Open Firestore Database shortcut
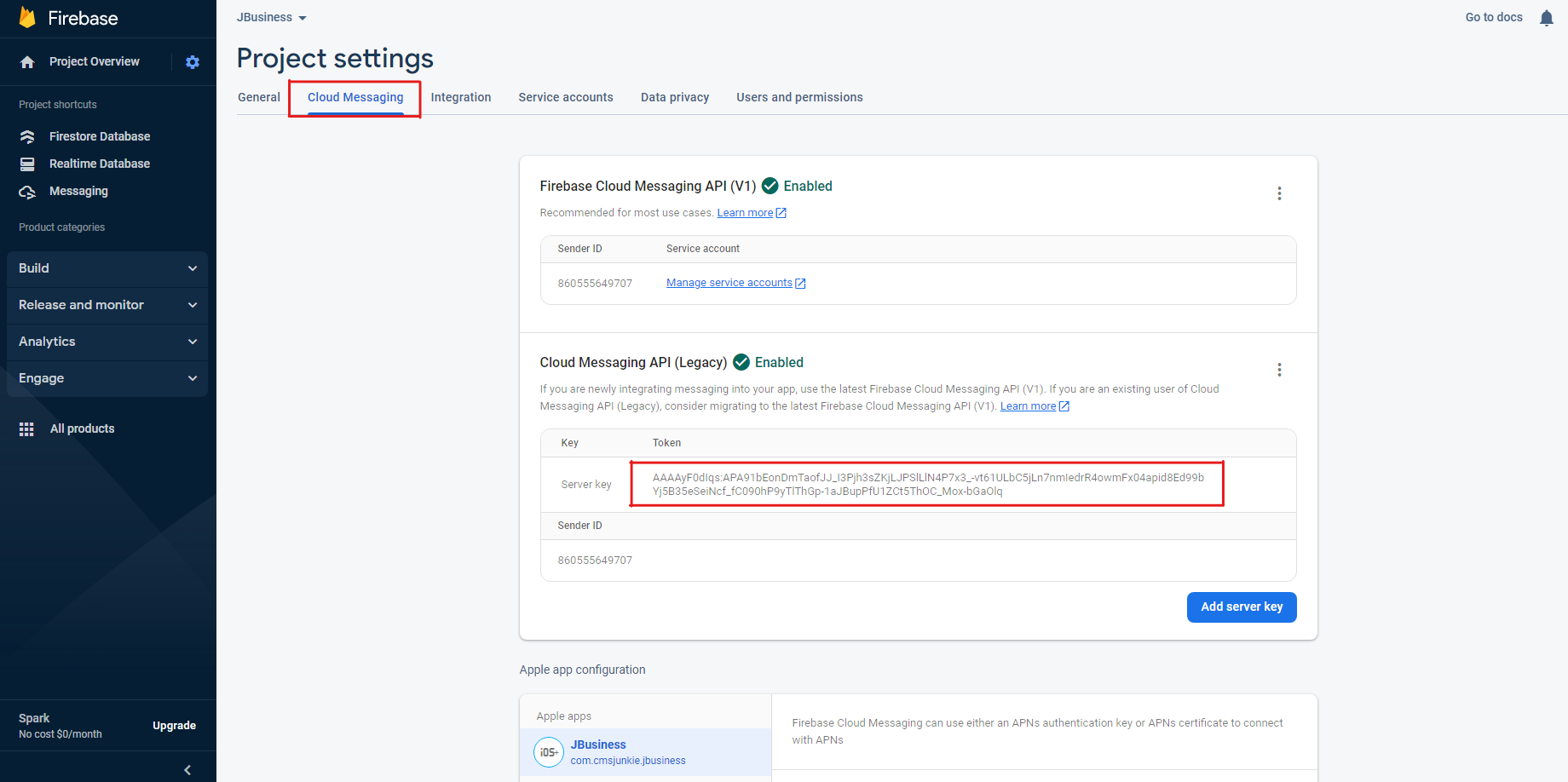The image size is (1568, 782). 99,136
